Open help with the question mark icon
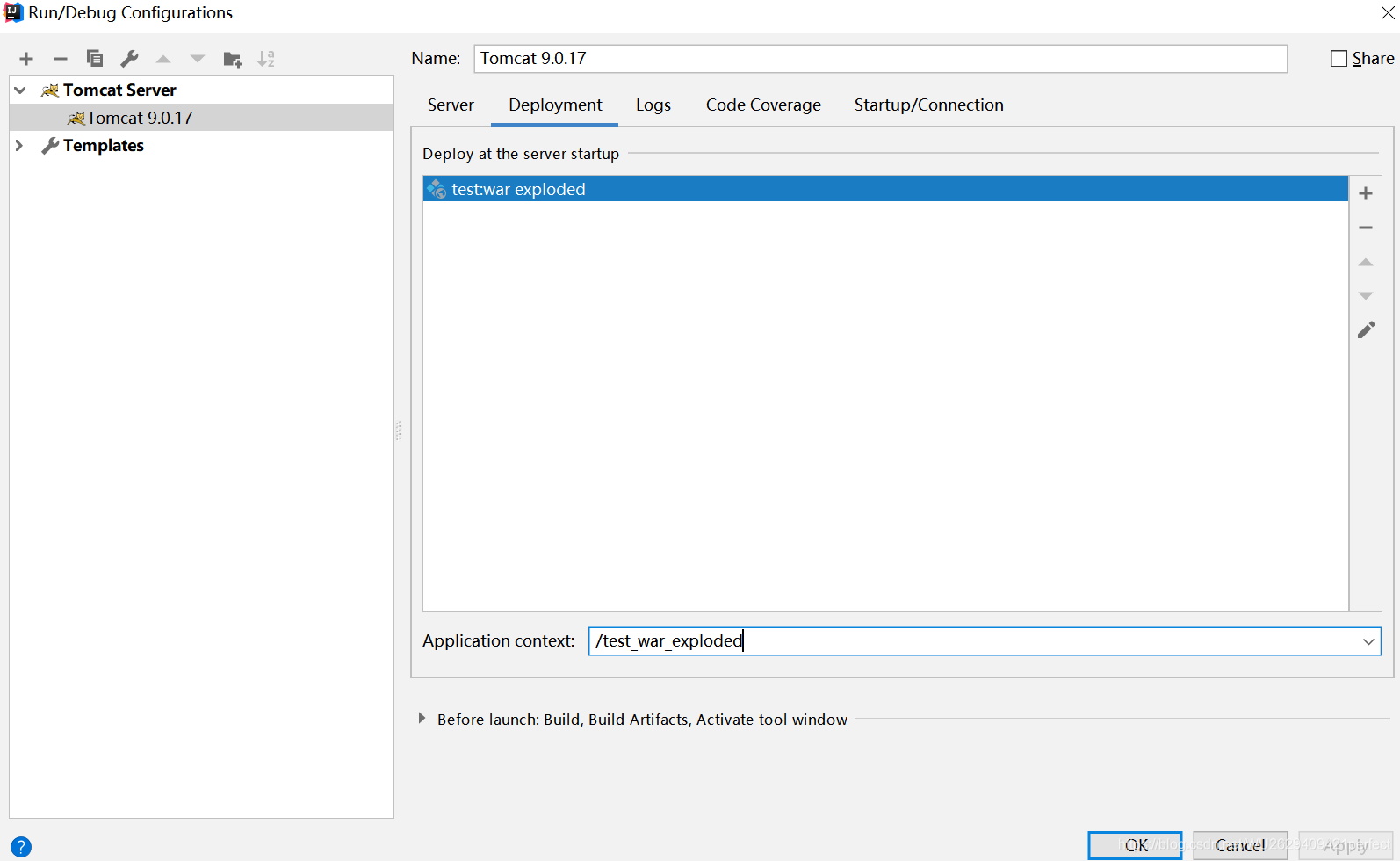Viewport: 1400px width, 861px height. click(x=21, y=847)
